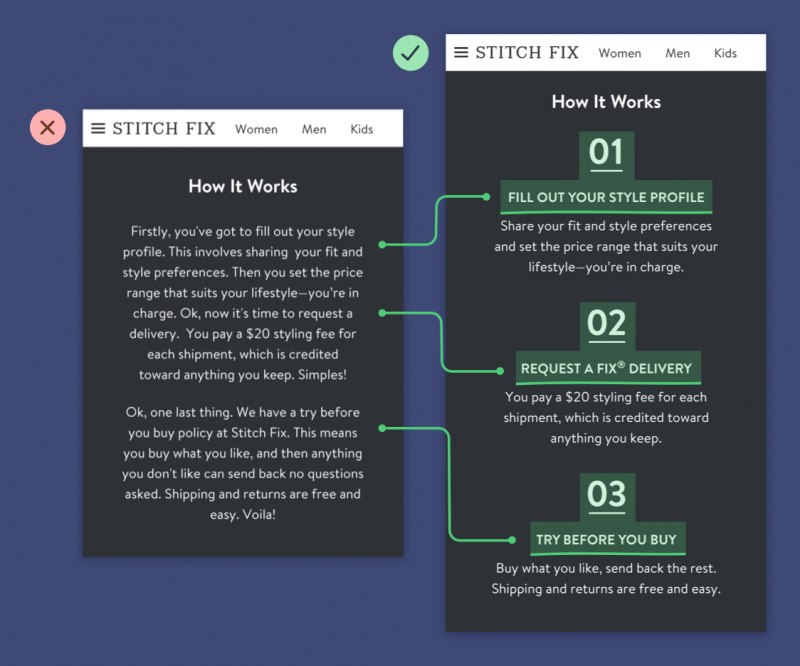Open hamburger menu in left Stitch Fix mockup
The width and height of the screenshot is (800, 666).
tap(98, 128)
